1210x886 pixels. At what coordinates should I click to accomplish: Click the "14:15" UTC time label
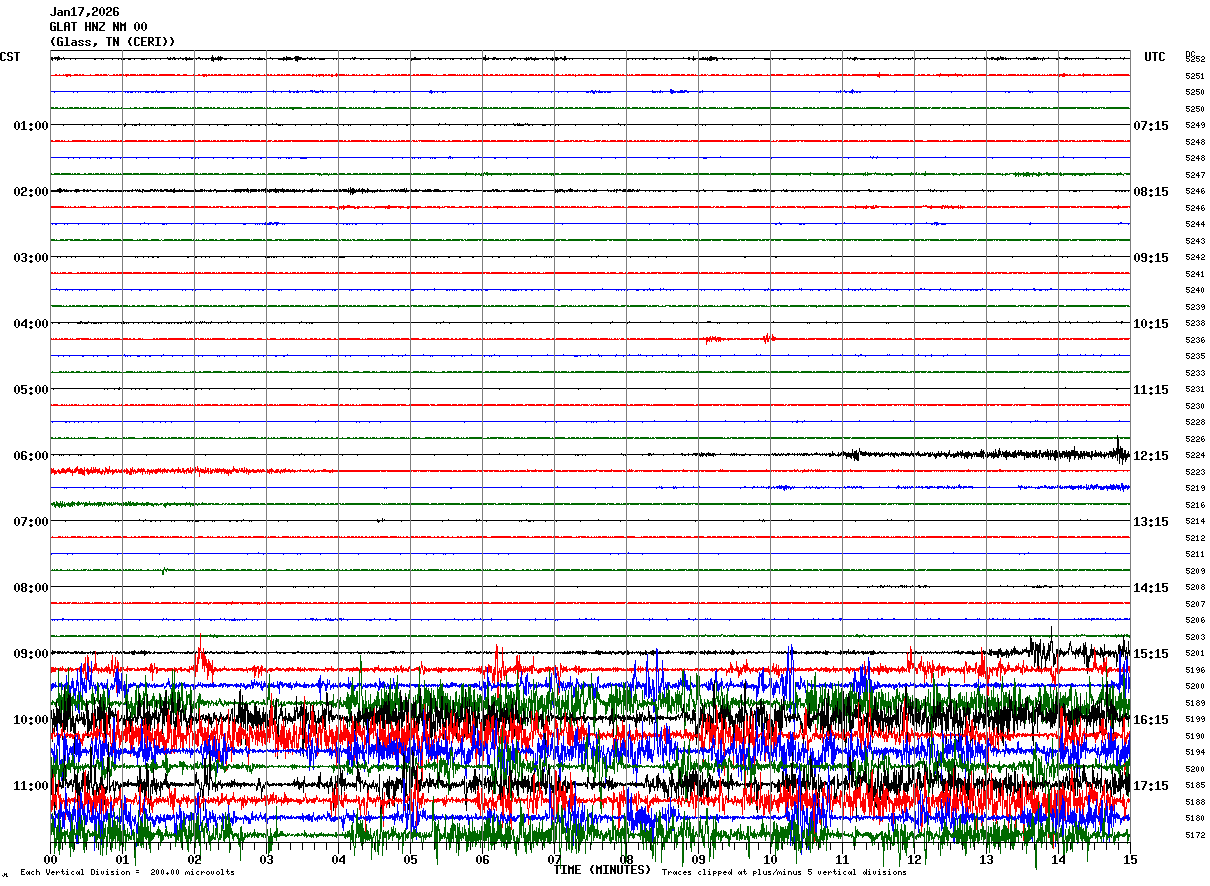(1151, 588)
